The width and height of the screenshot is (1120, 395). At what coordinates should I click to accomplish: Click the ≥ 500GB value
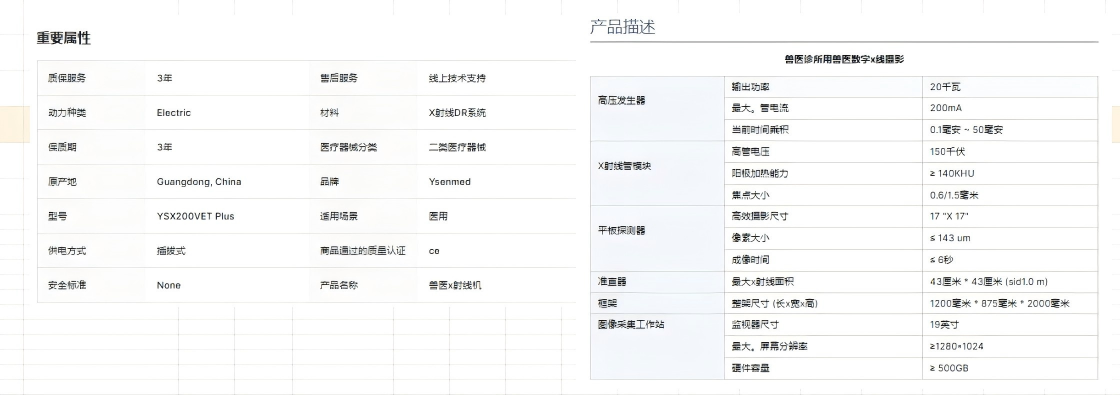[949, 368]
